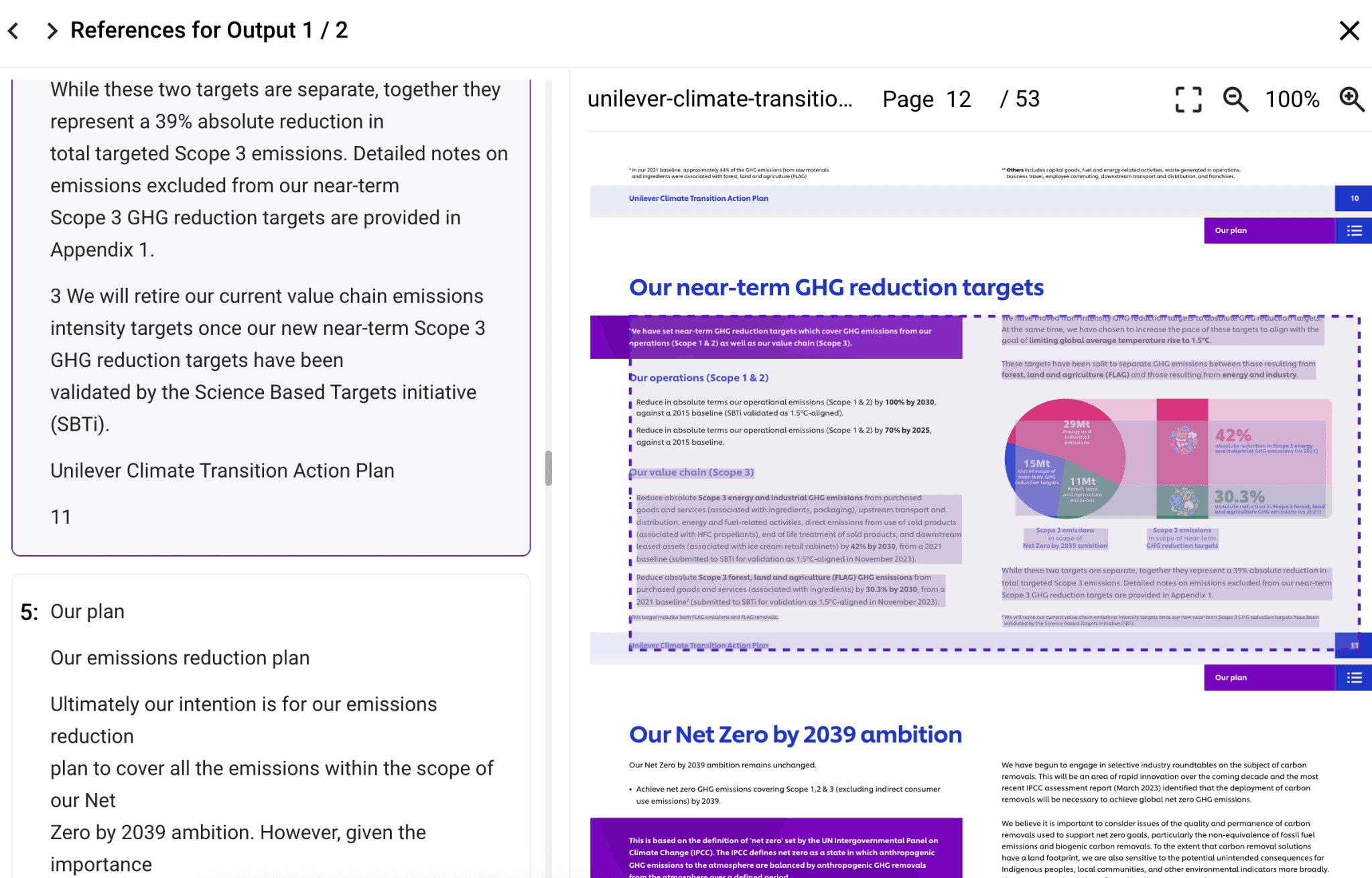Click the 'Our operations (Scope 1 & 2)' subheading
Viewport: 1372px width, 878px height.
(x=699, y=378)
